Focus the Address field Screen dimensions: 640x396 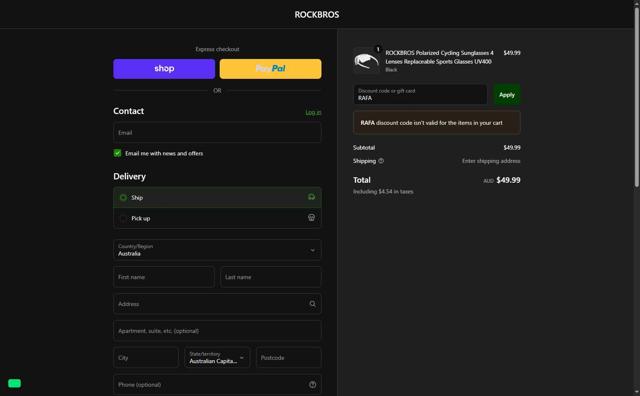217,304
